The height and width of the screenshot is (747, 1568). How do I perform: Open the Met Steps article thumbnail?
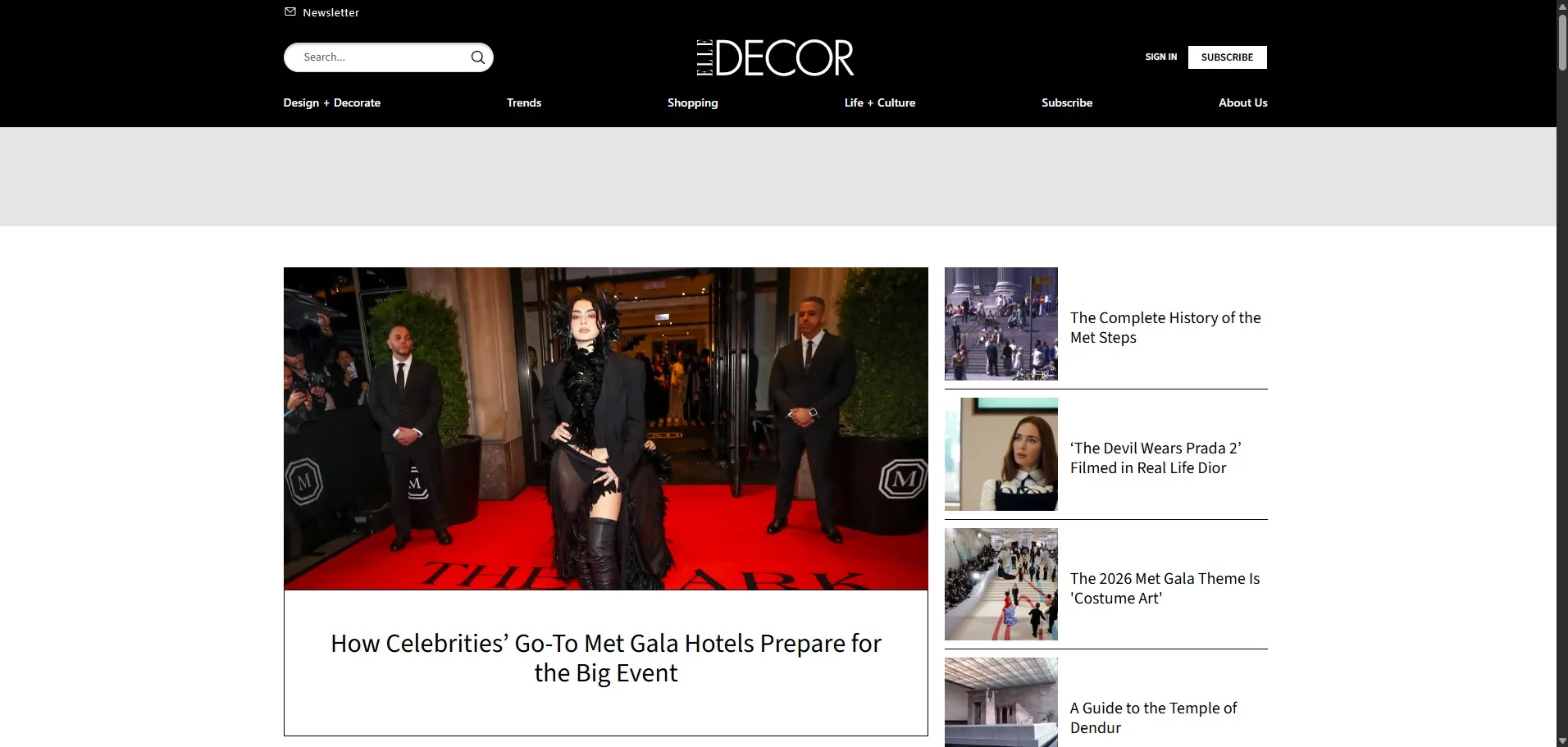click(1001, 324)
